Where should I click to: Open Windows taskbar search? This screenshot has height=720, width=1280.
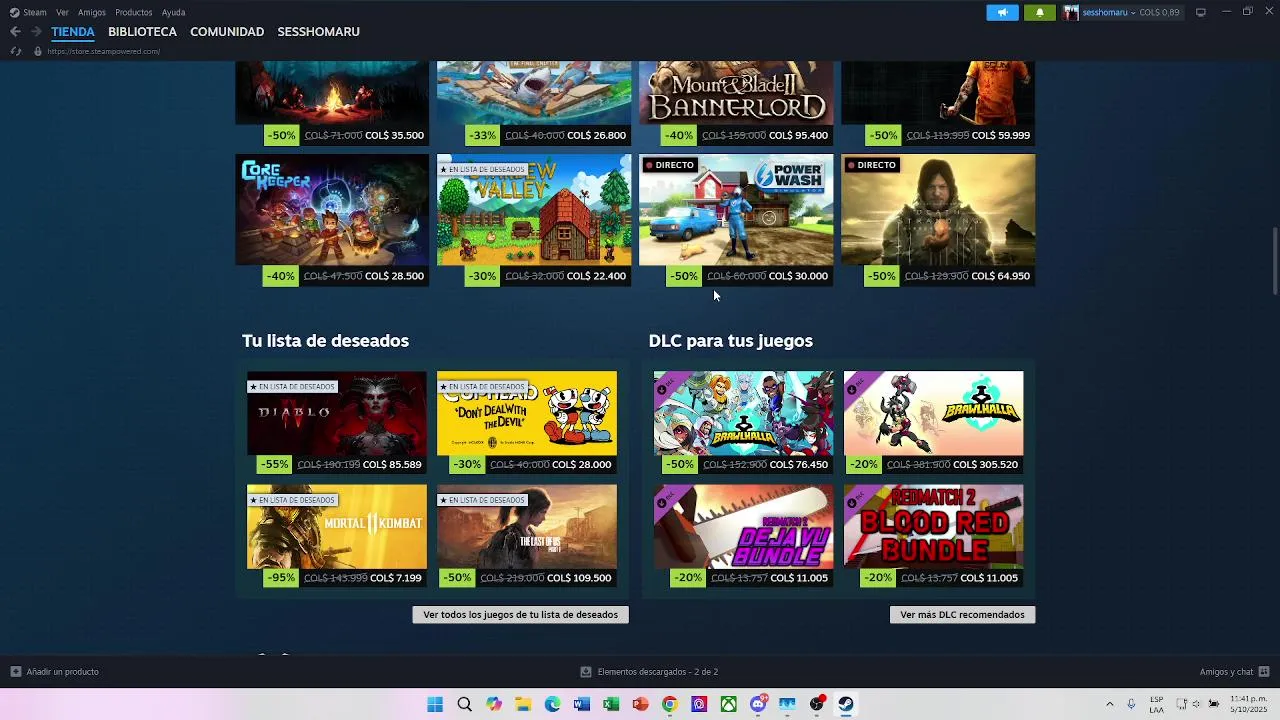click(464, 704)
